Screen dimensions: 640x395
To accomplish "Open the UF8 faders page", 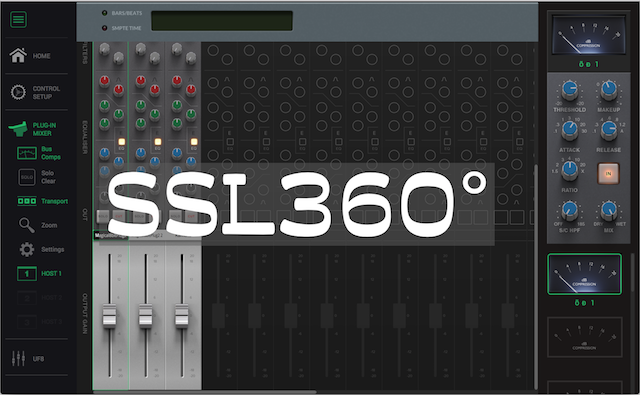I will [28, 358].
